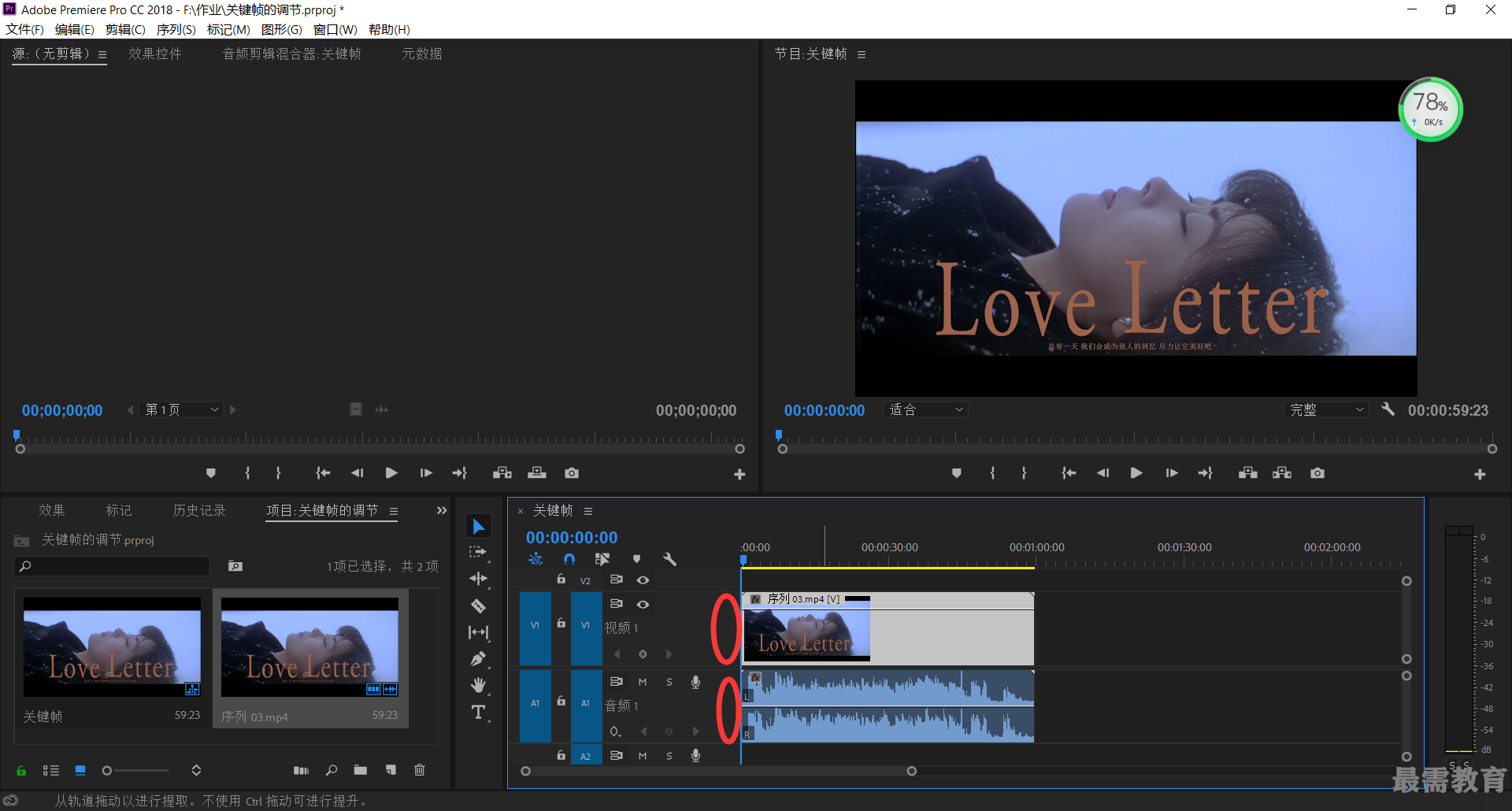Open the Sort Icons control beside zoom slider
1512x811 pixels.
(196, 770)
